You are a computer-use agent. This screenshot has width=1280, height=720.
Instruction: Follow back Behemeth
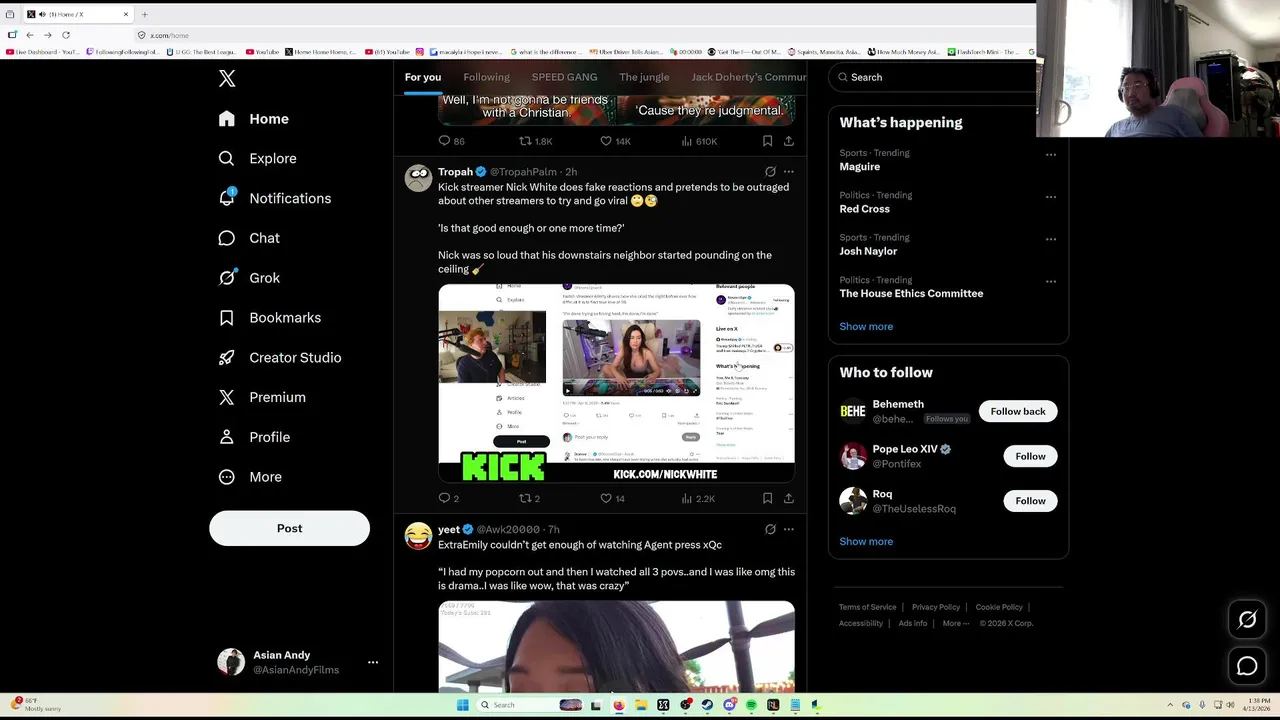coord(1017,411)
